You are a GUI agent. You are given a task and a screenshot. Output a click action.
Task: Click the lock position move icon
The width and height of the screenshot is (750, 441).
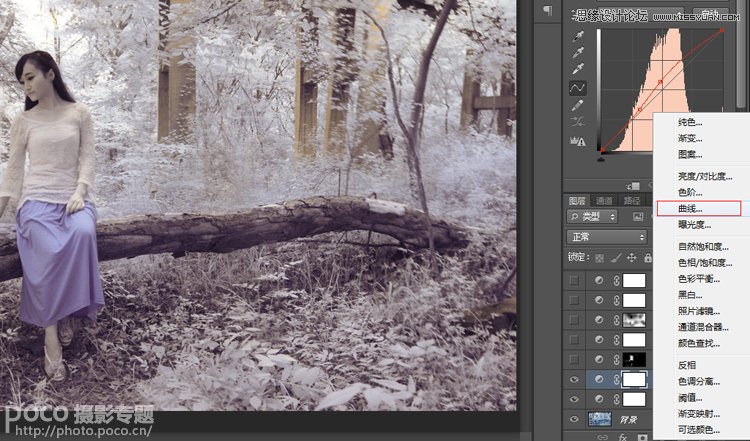tap(631, 259)
